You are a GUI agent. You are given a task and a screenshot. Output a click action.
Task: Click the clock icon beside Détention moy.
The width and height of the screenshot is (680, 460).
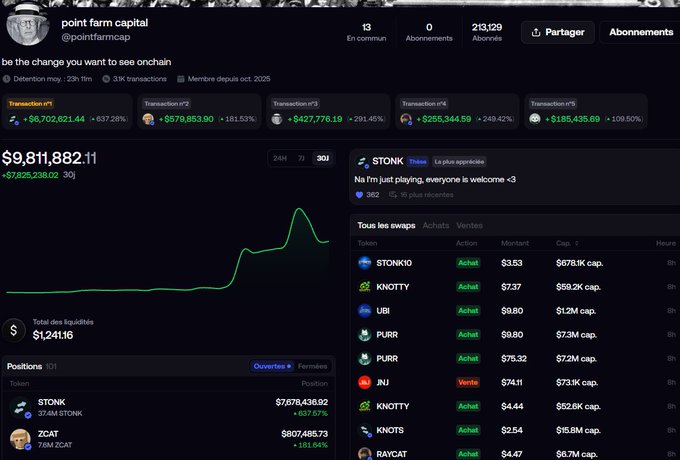(x=7, y=79)
